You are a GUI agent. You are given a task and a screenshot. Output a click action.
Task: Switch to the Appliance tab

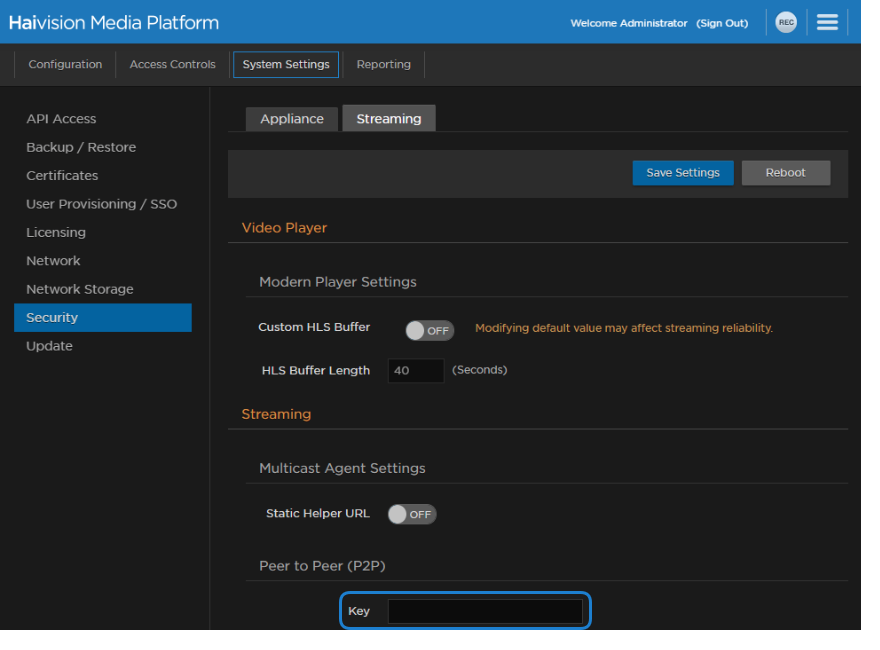coord(292,119)
